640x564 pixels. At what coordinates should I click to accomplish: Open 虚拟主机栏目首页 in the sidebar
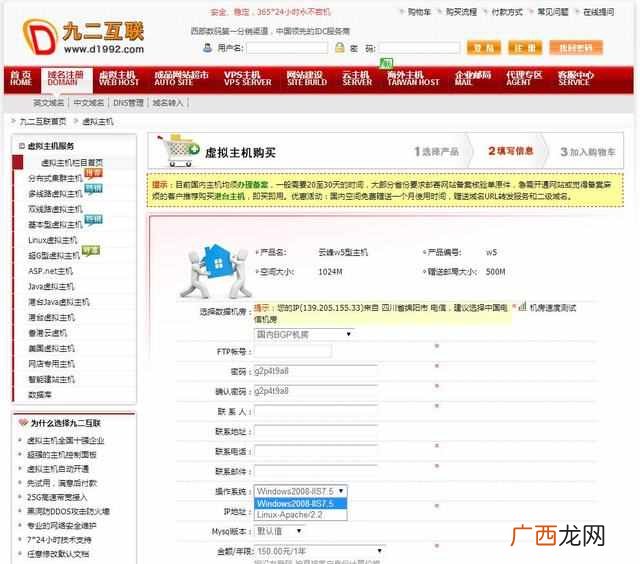click(72, 163)
